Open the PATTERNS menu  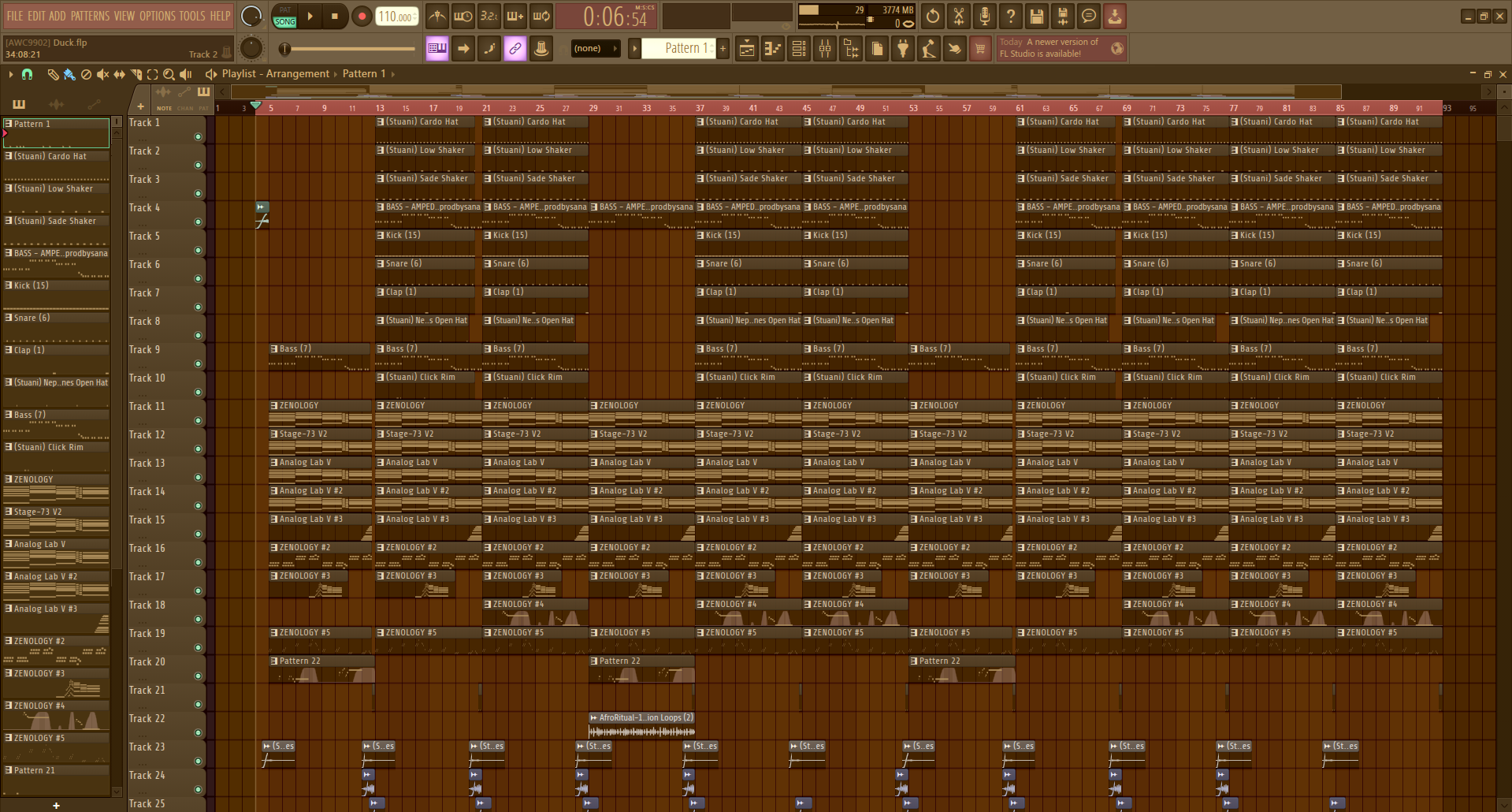click(x=90, y=16)
